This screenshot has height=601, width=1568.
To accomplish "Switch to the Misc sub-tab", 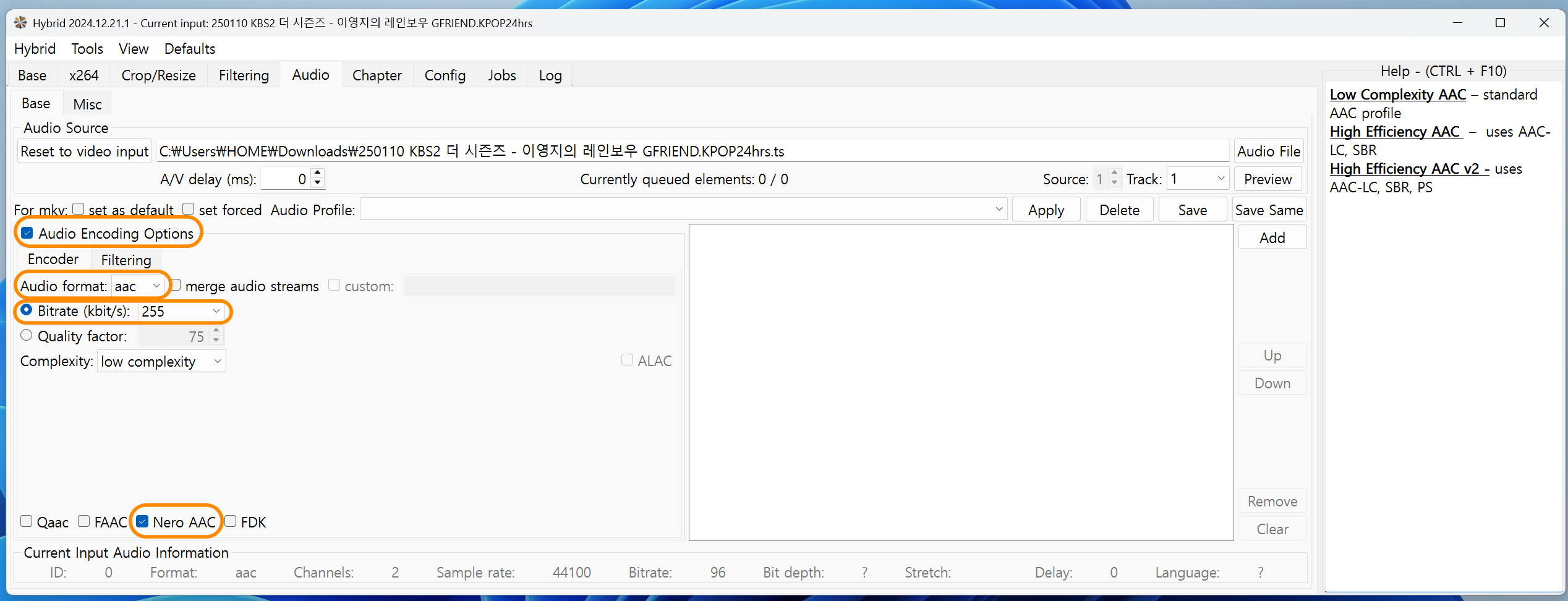I will coord(87,104).
